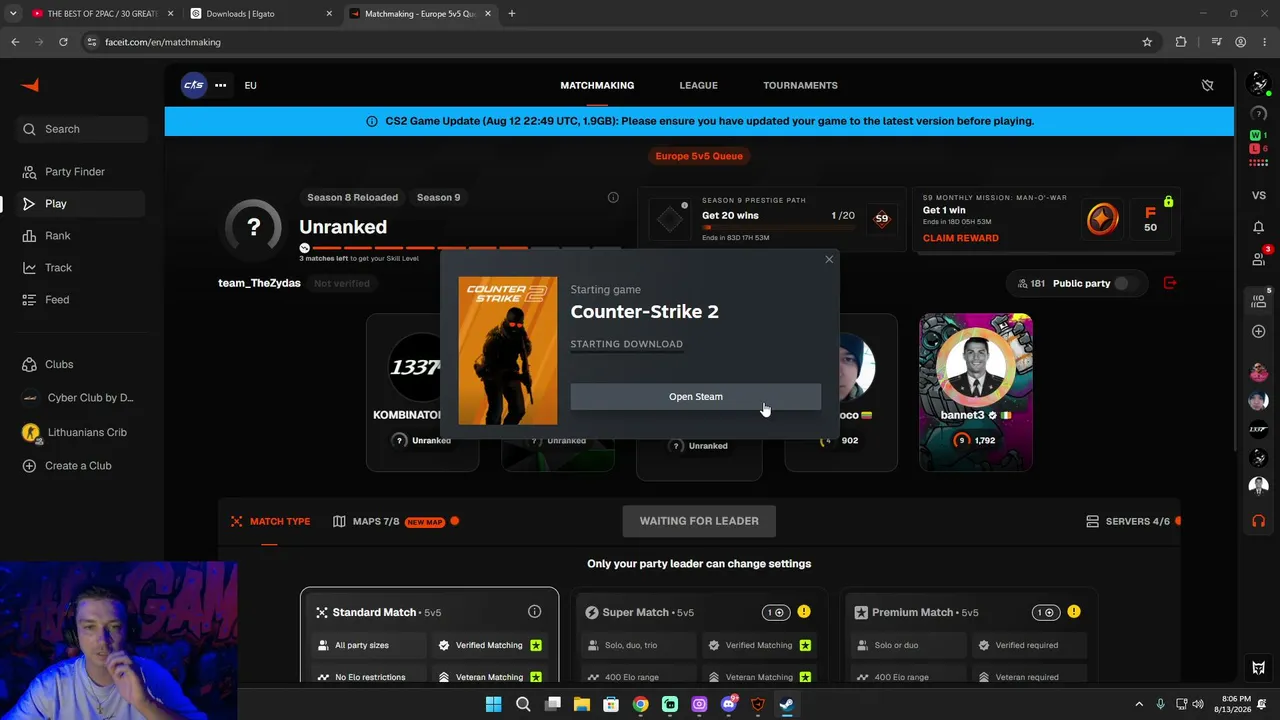Select the Premium Match card
This screenshot has height=720, width=1280.
(x=970, y=635)
